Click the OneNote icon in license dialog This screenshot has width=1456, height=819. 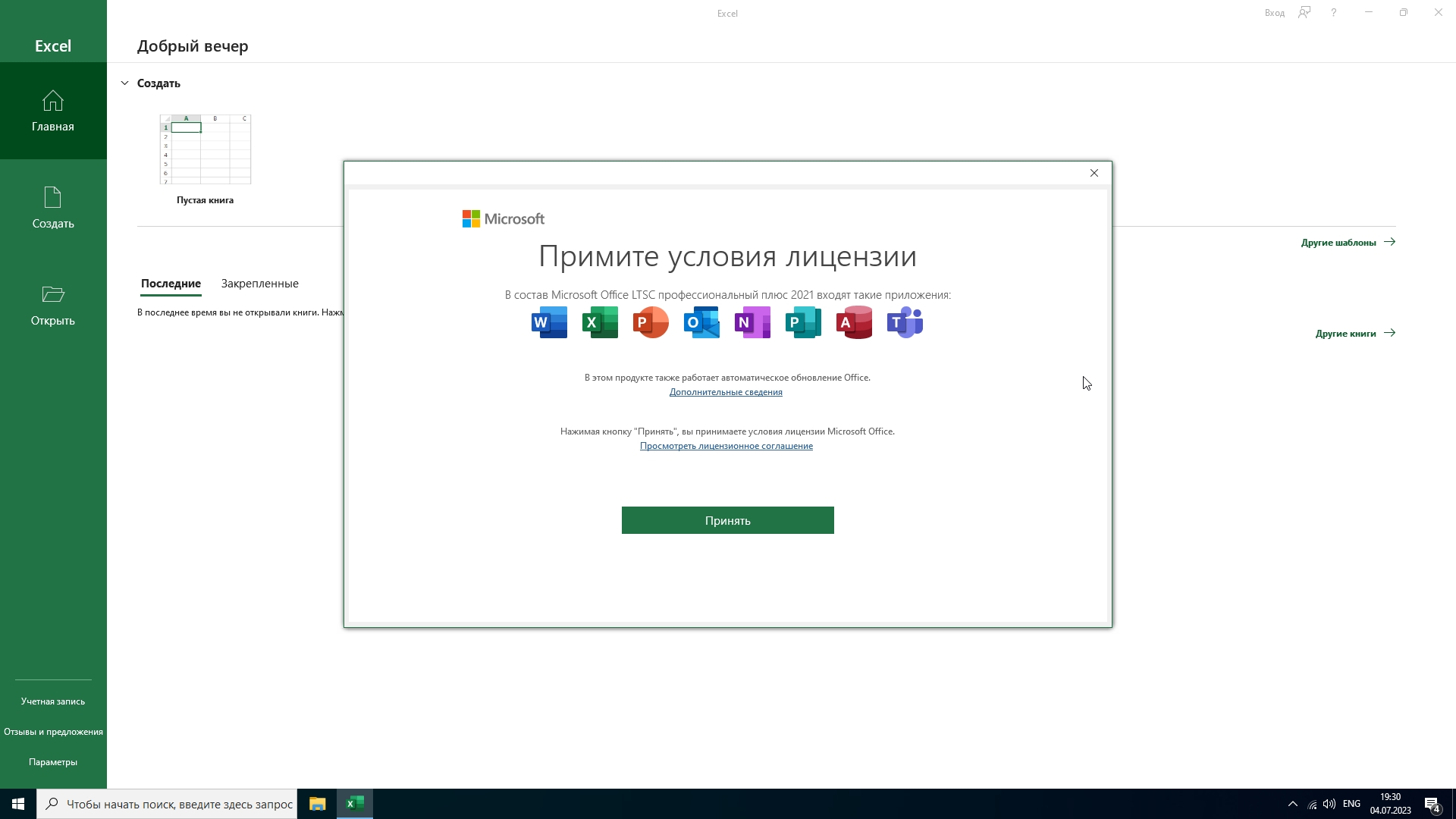pos(752,323)
